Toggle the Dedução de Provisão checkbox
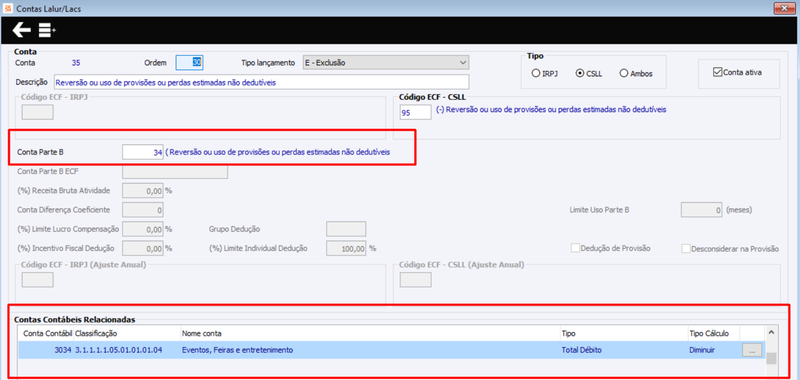This screenshot has height=380, width=800. click(x=575, y=248)
